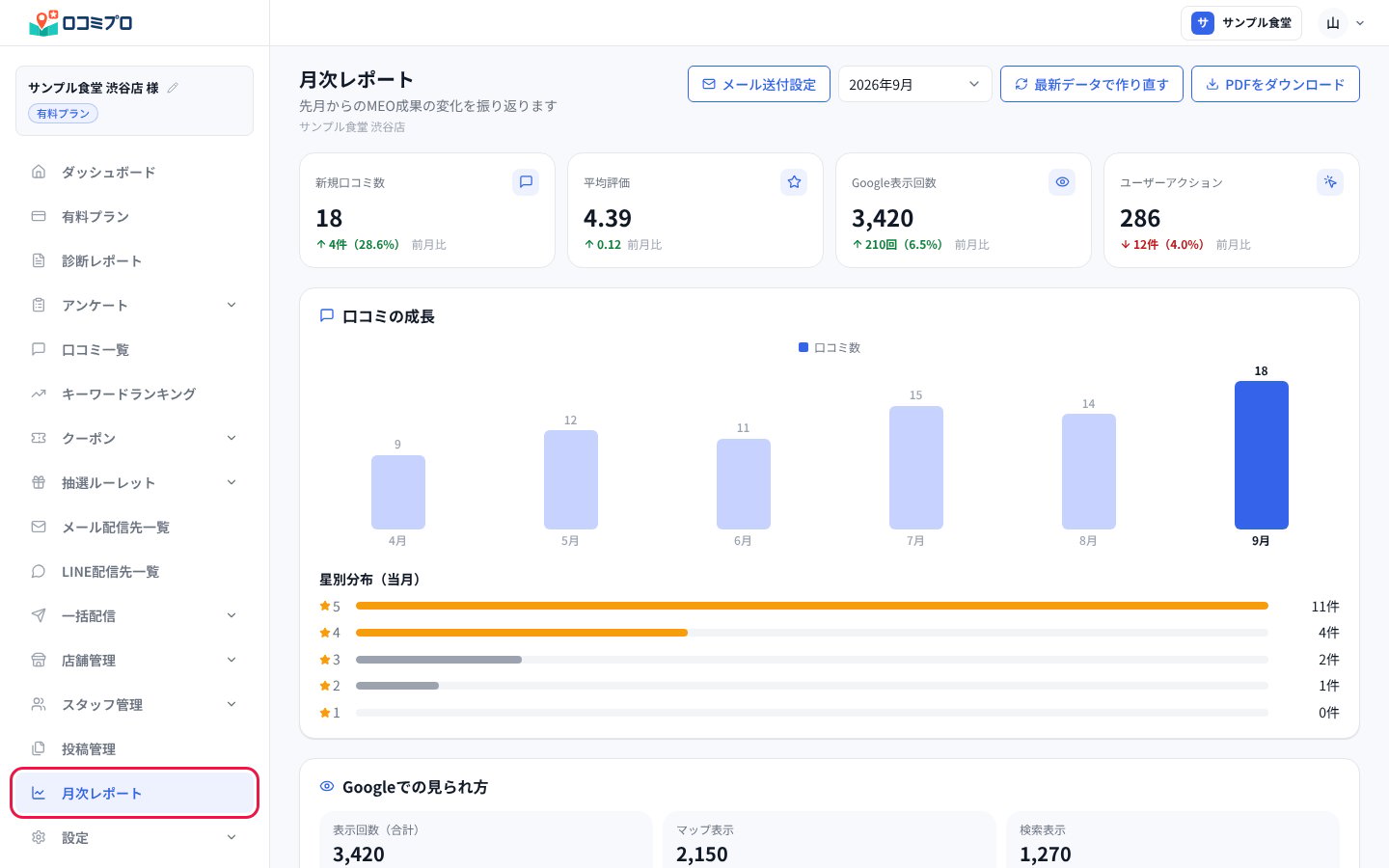Click PDFをダウンロード button
This screenshot has width=1389, height=868.
point(1275,84)
